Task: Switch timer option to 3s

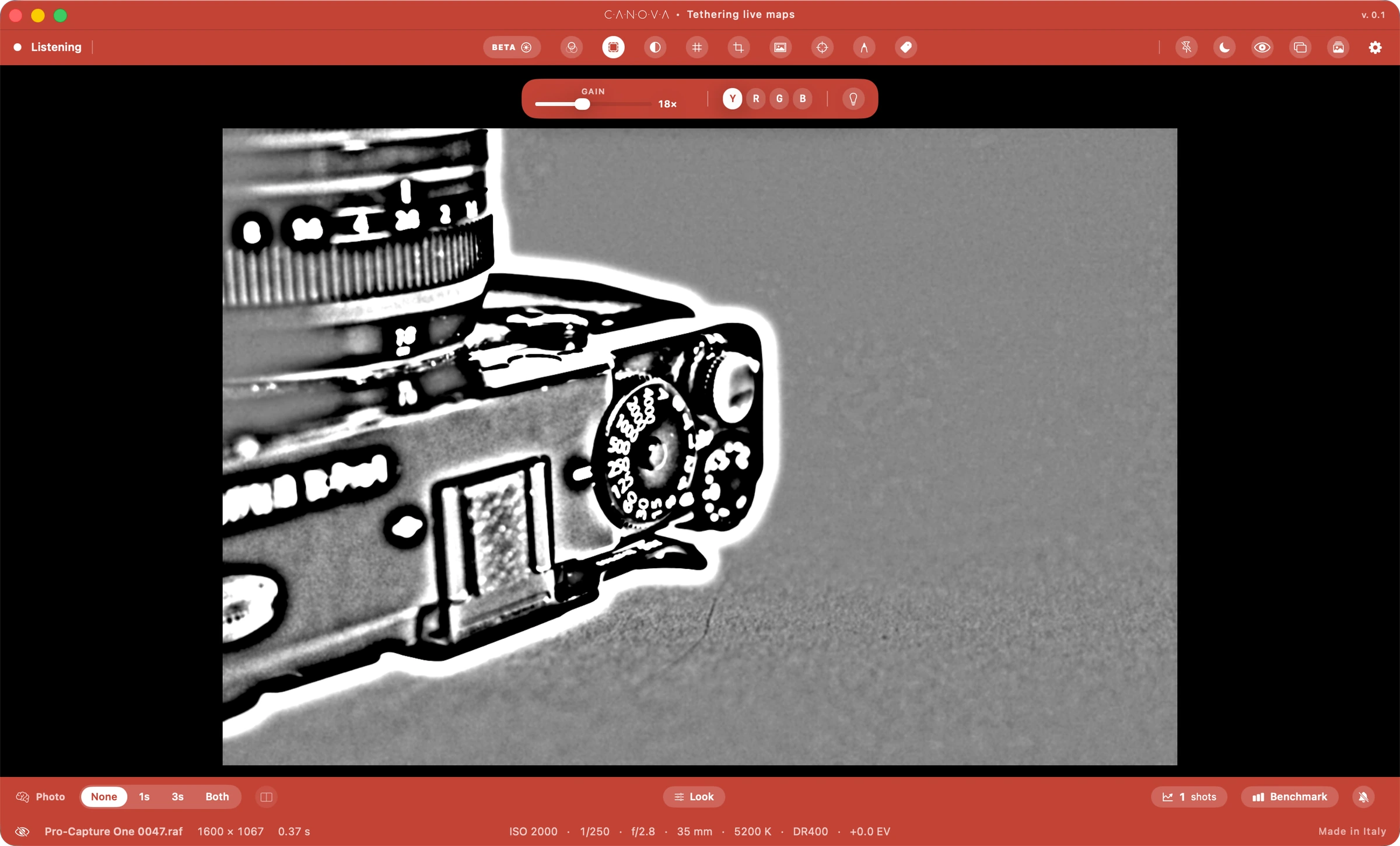Action: click(x=177, y=796)
